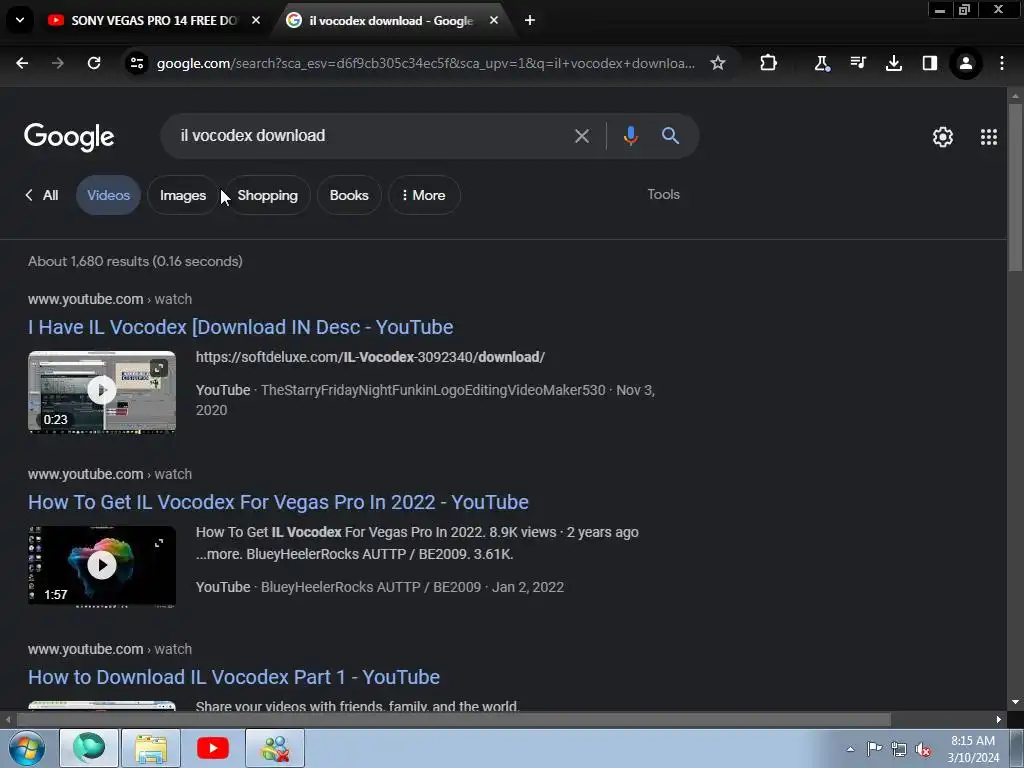1024x768 pixels.
Task: Click TheStarryFridayNightFunkin channel name text
Action: pyautogui.click(x=433, y=390)
